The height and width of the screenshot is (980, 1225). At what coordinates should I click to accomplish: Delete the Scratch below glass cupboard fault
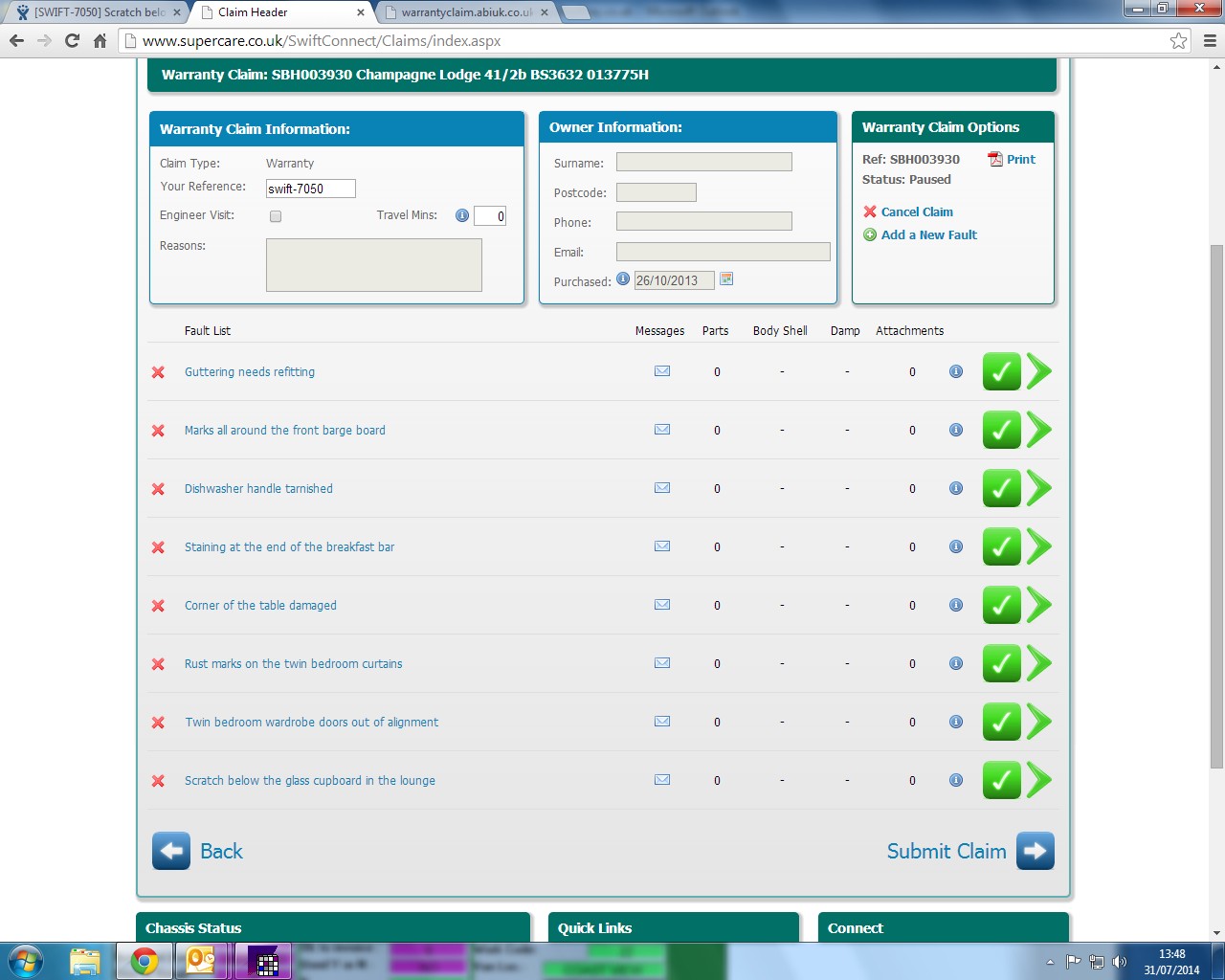(x=158, y=781)
